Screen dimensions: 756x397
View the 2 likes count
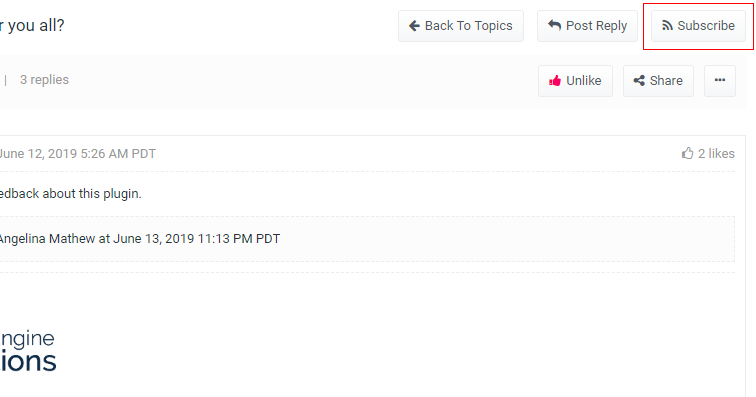(716, 153)
